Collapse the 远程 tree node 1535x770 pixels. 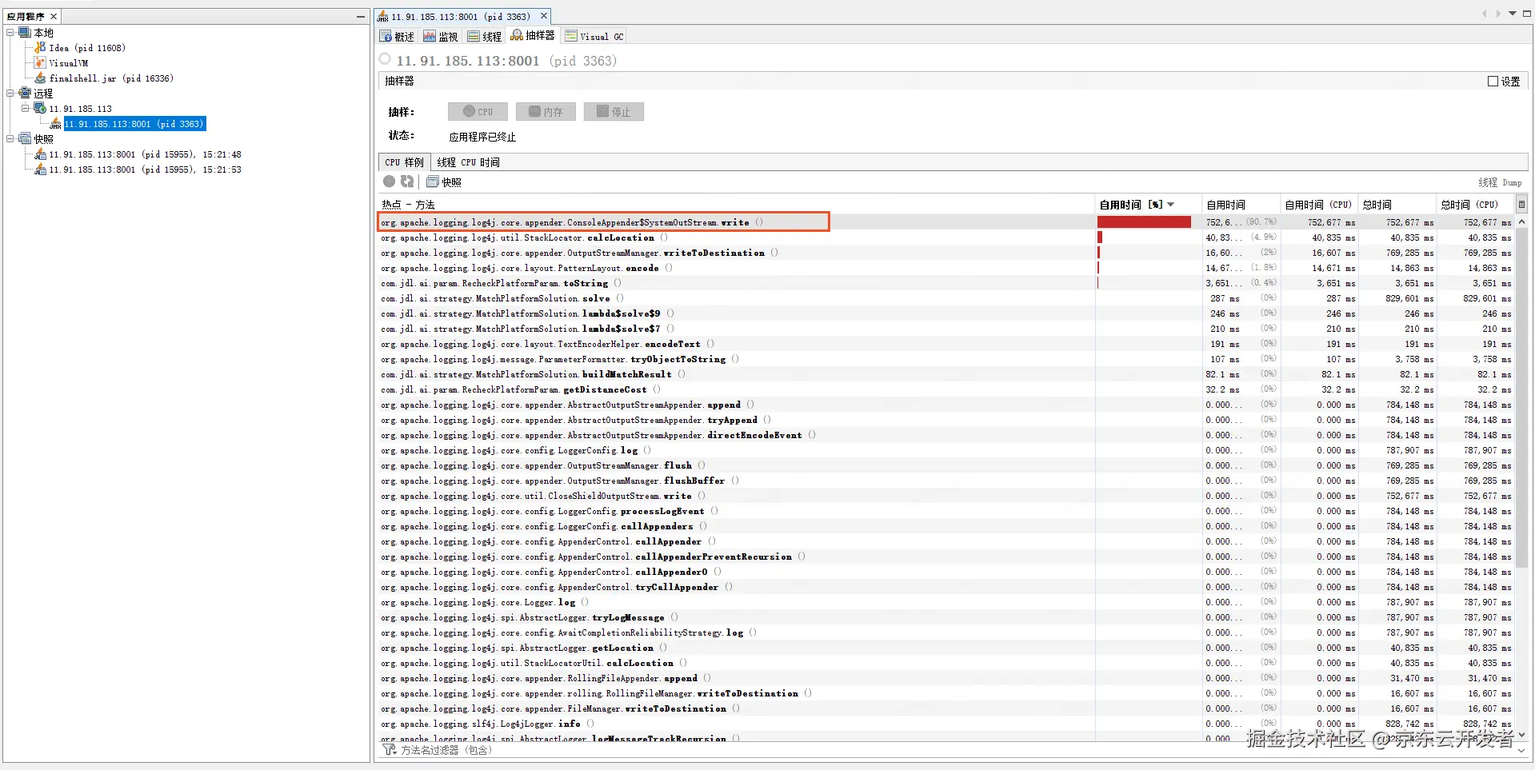point(10,93)
